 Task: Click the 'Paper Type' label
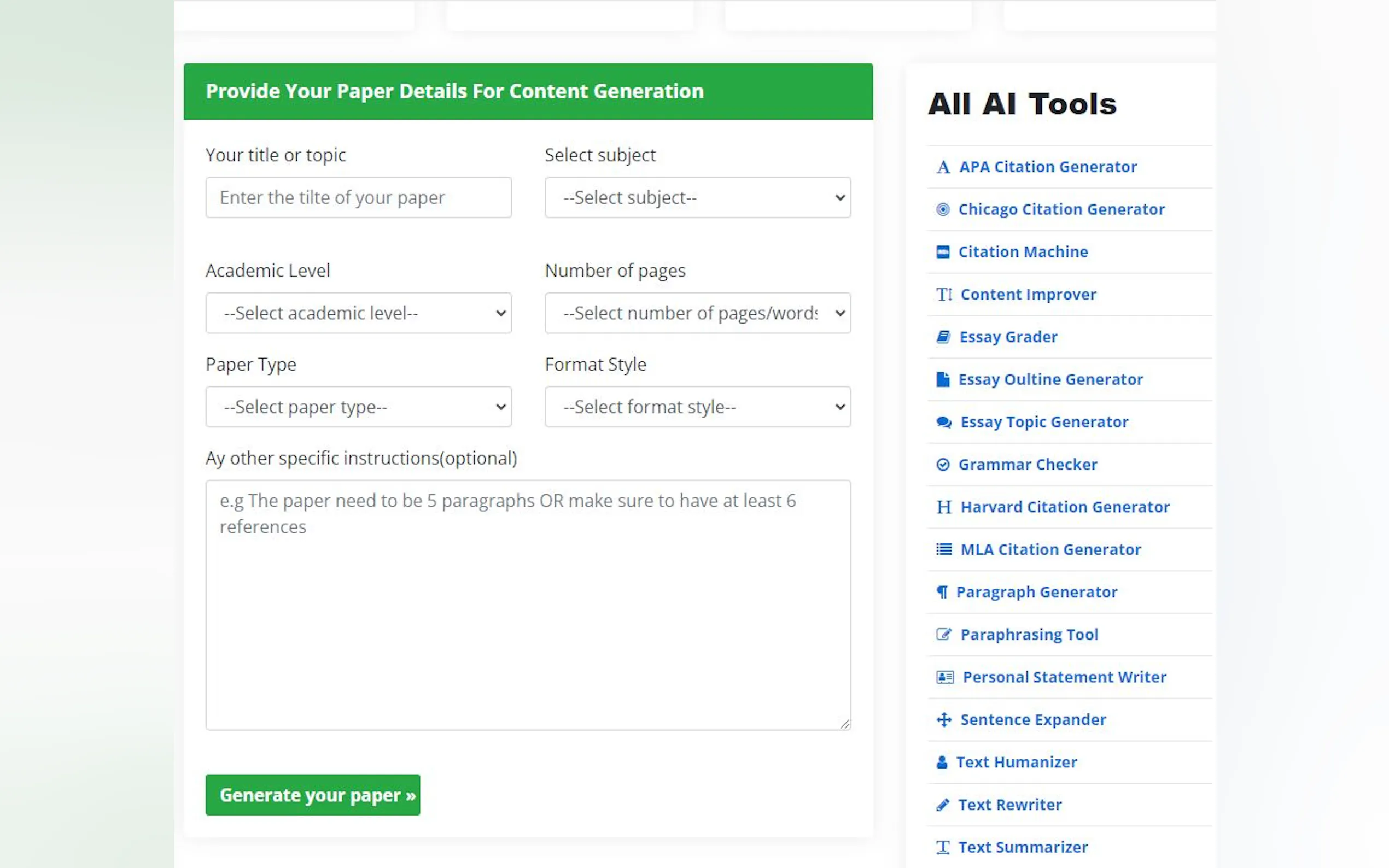[251, 365]
